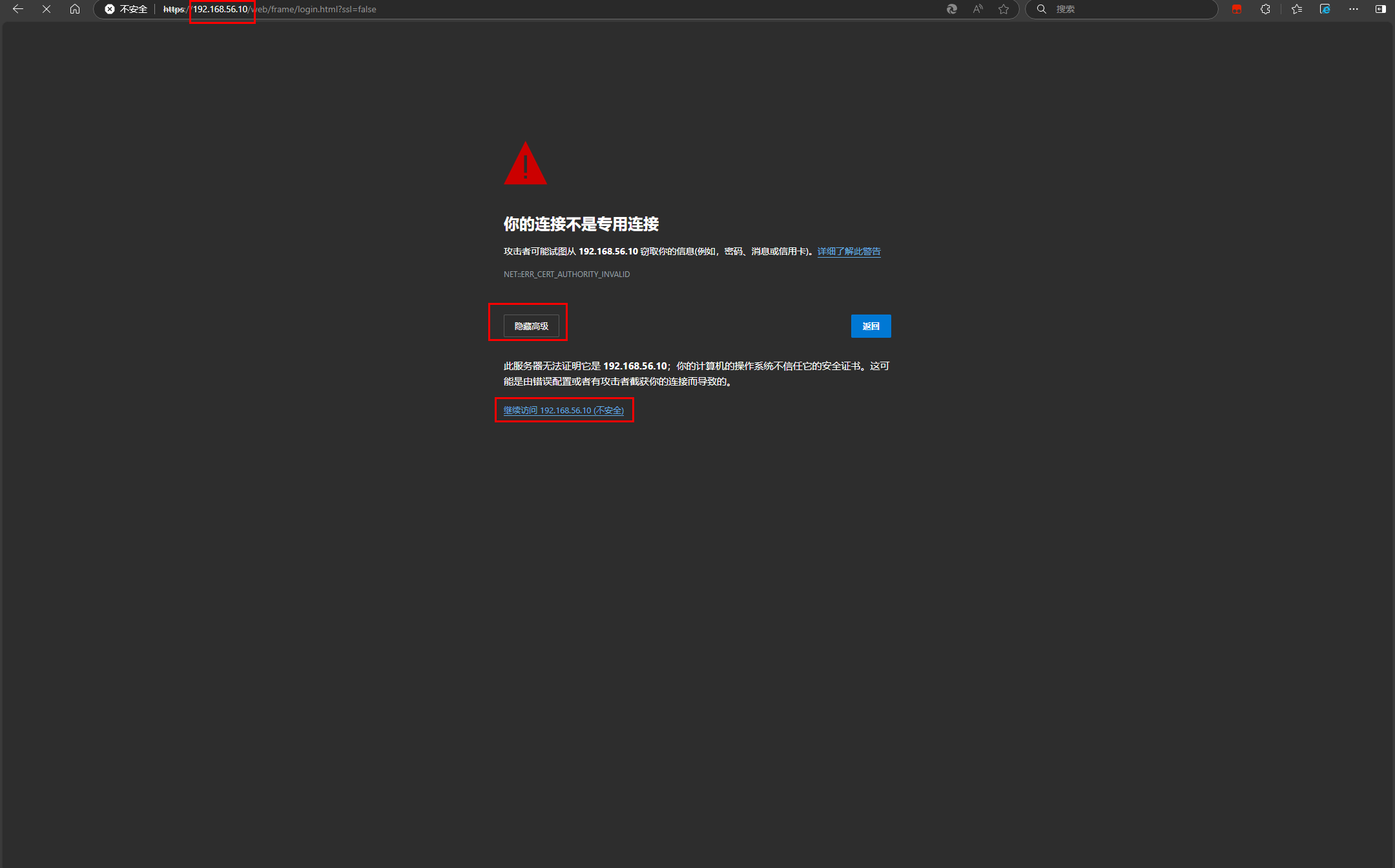Open the extensions puzzle icon
1395x868 pixels.
click(x=1265, y=9)
